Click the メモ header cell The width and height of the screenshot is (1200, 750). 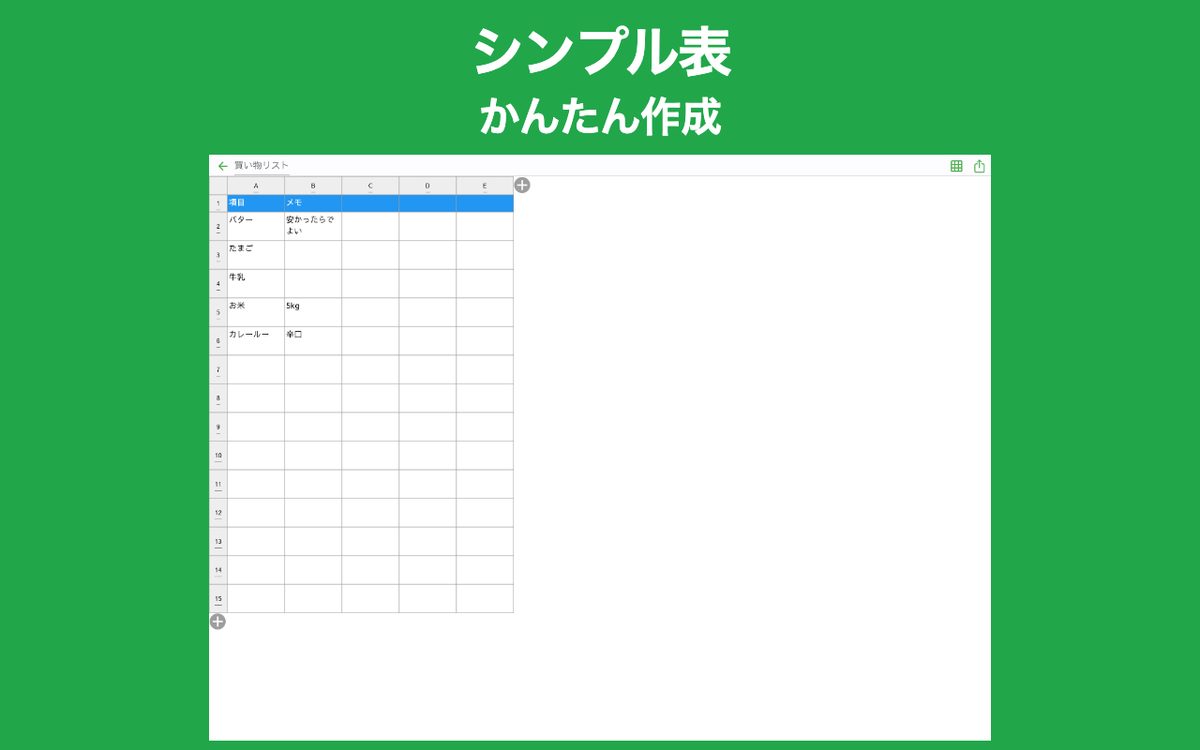pyautogui.click(x=313, y=204)
